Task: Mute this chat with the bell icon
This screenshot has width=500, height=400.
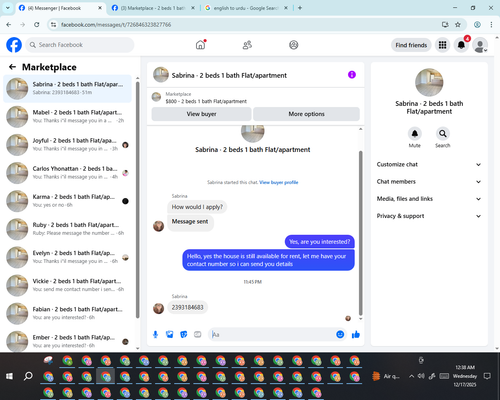Action: [415, 134]
